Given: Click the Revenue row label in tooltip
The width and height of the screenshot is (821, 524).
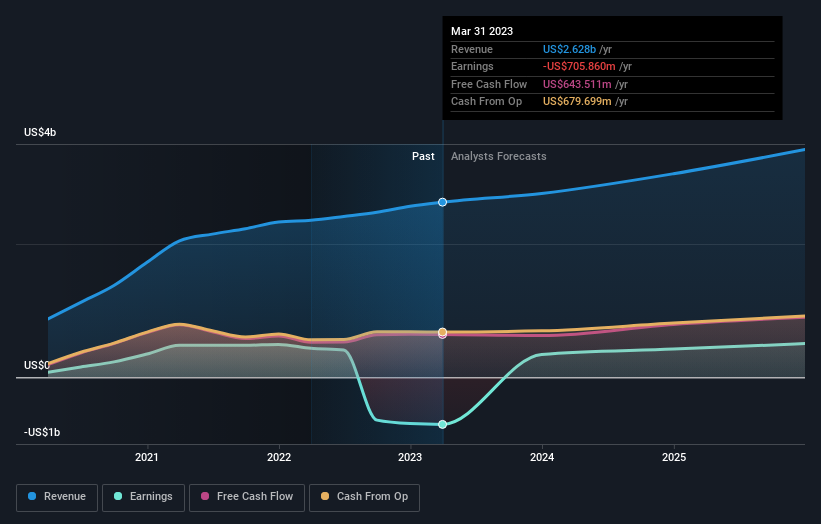Looking at the screenshot, I should (472, 49).
